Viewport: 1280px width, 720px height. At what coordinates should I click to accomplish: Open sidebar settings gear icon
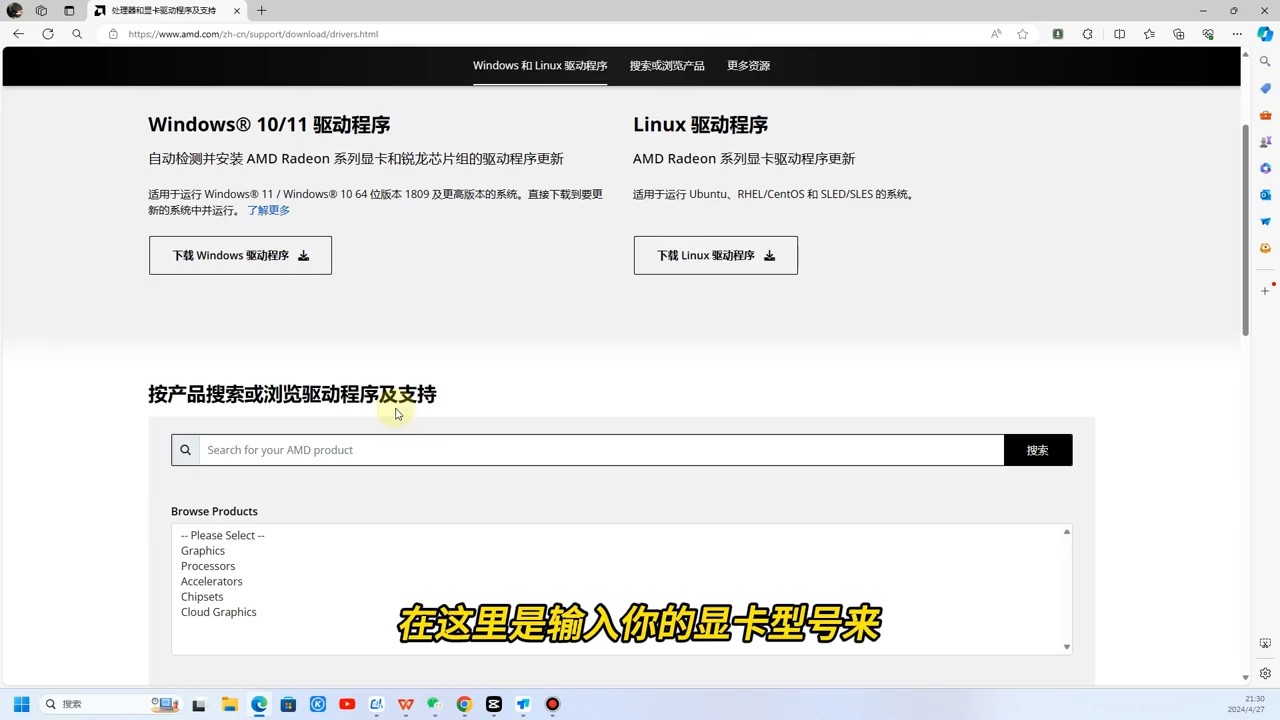click(1265, 673)
